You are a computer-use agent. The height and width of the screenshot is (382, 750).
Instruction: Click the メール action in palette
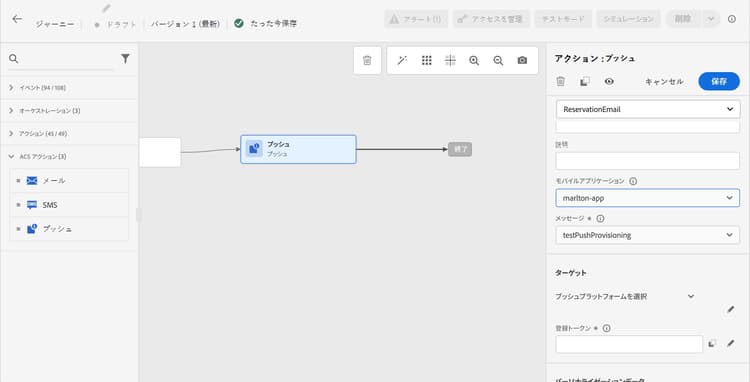(69, 181)
